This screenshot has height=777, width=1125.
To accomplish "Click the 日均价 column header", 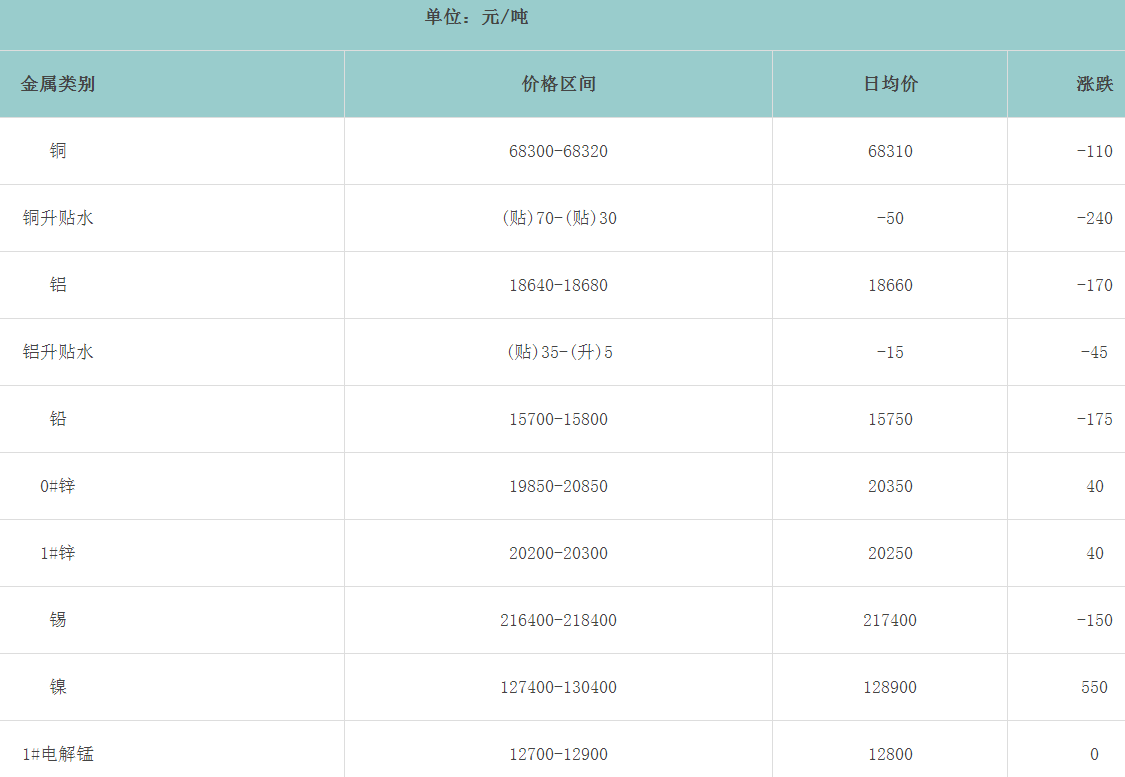I will point(890,84).
